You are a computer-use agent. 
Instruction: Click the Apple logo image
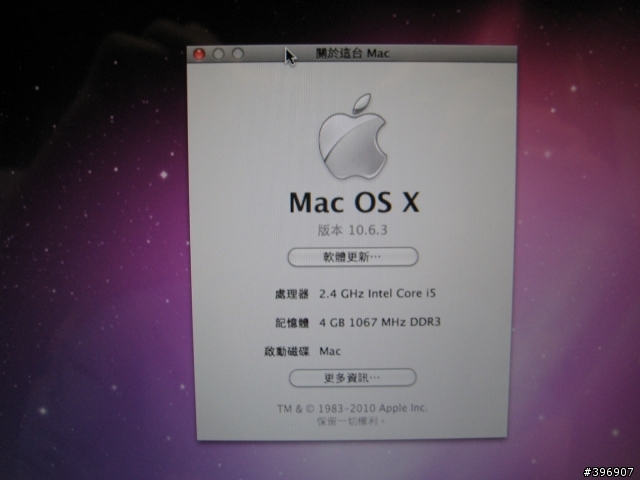[352, 137]
